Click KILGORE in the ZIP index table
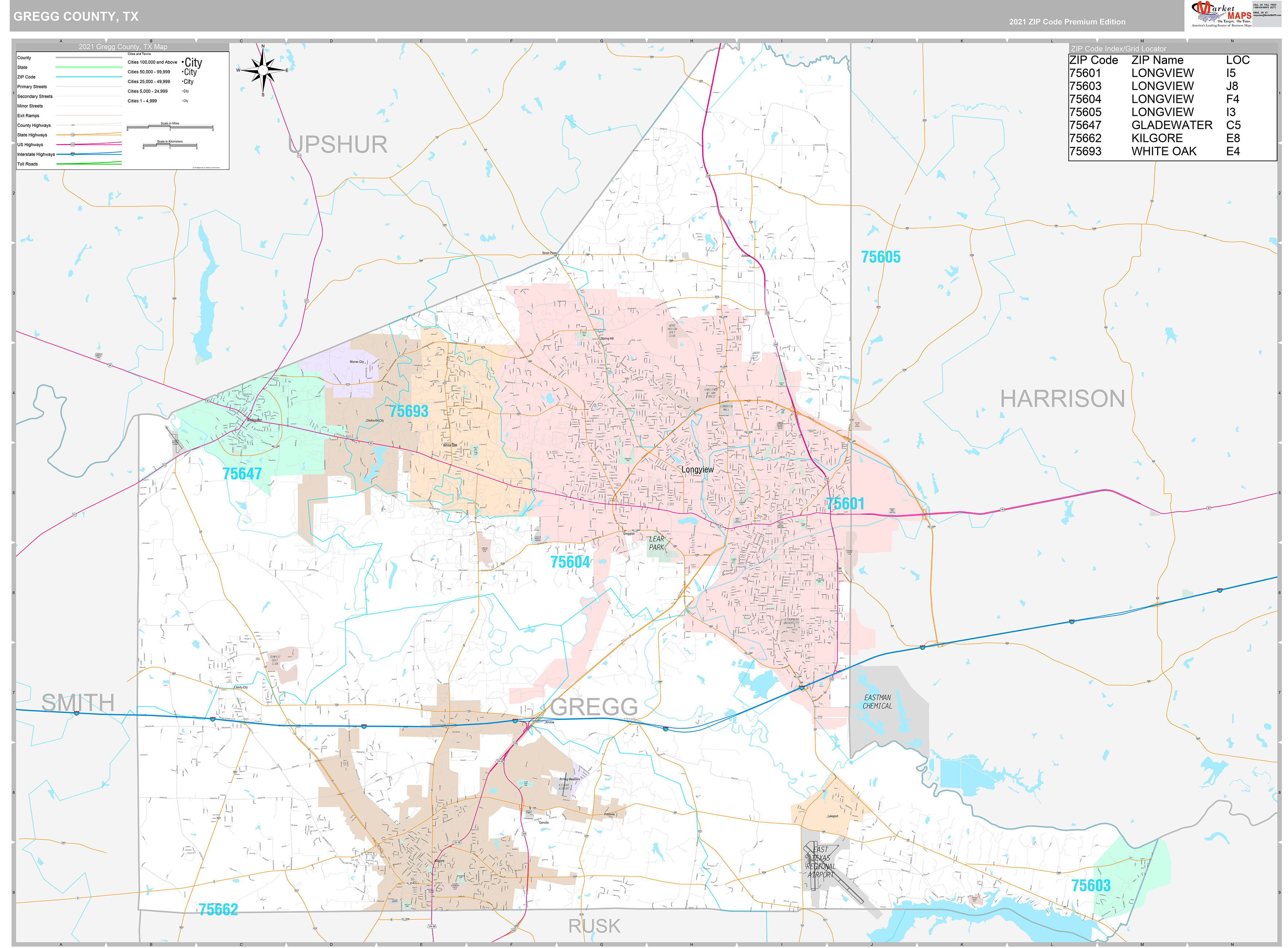This screenshot has height=948, width=1288. tap(1157, 138)
